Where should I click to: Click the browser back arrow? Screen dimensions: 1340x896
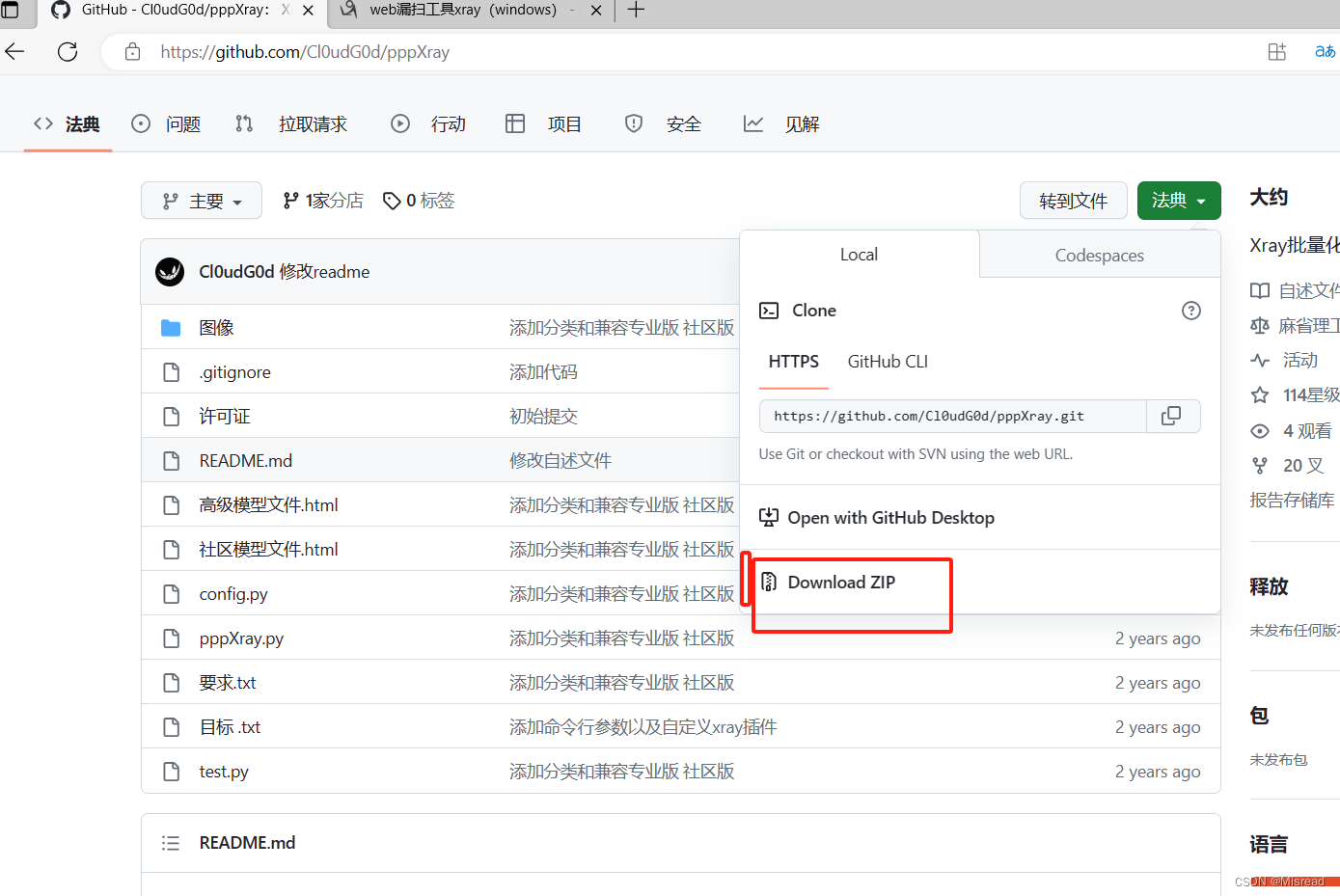(14, 51)
